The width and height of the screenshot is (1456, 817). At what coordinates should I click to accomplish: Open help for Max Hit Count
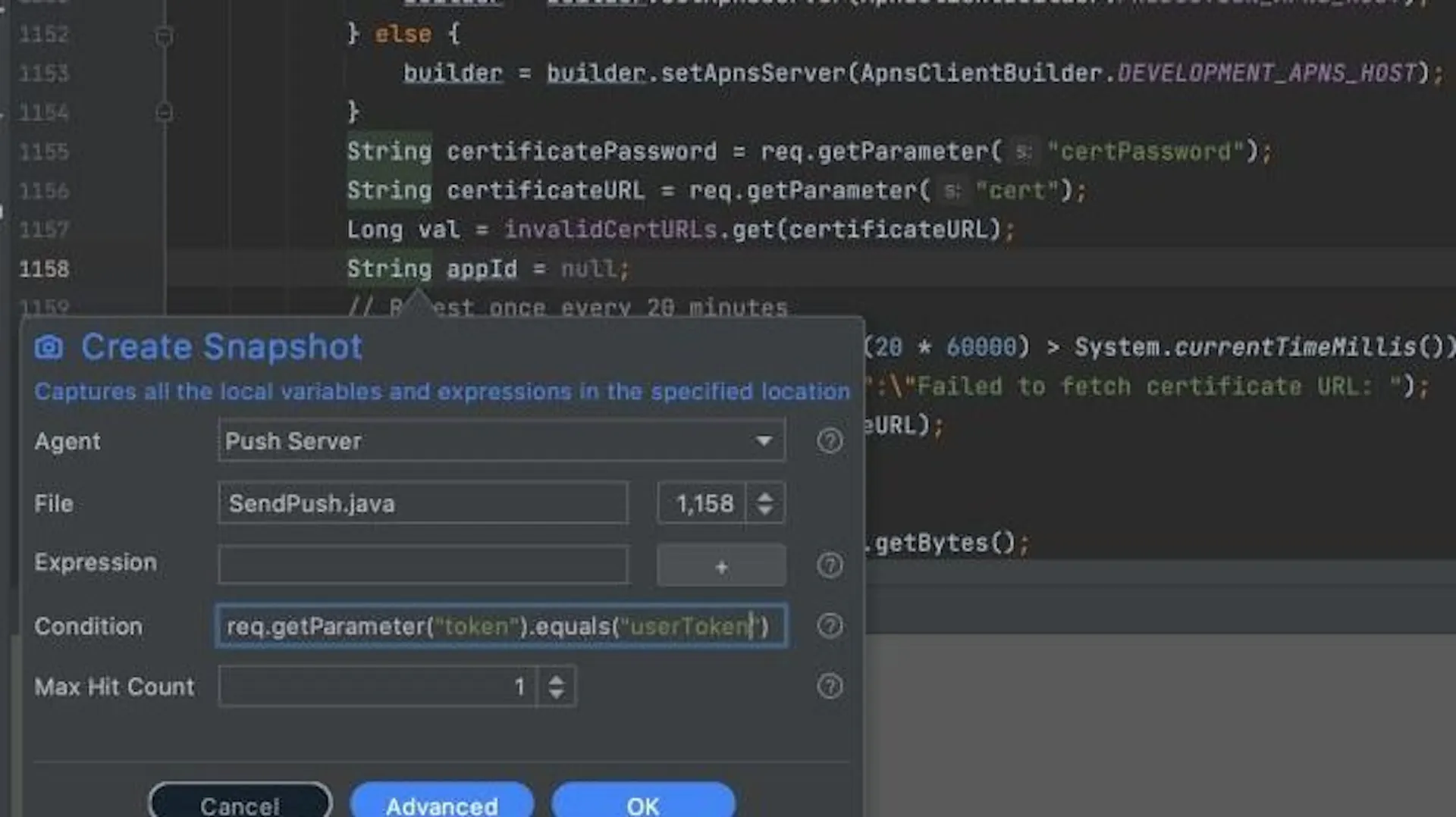pyautogui.click(x=830, y=687)
